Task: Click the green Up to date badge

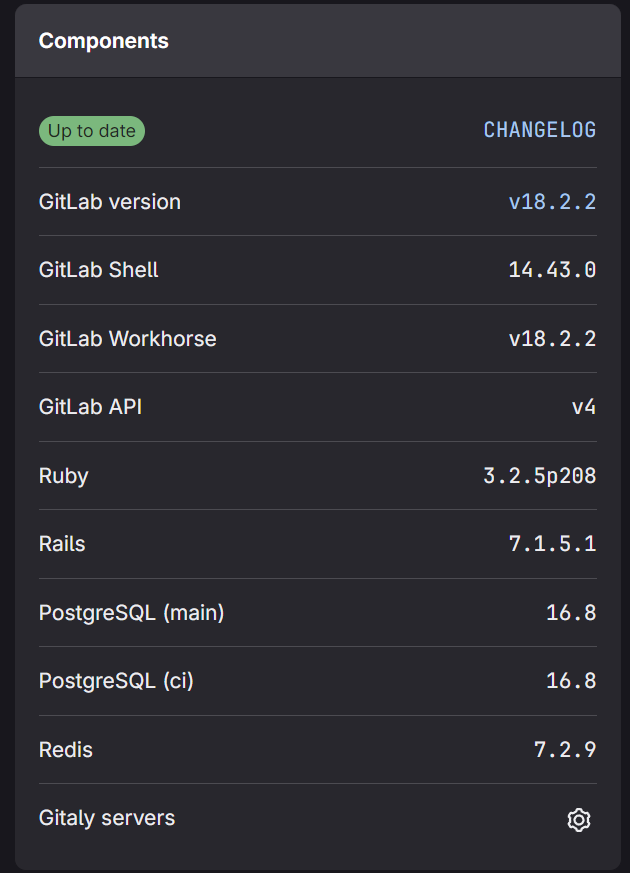Action: [x=92, y=131]
